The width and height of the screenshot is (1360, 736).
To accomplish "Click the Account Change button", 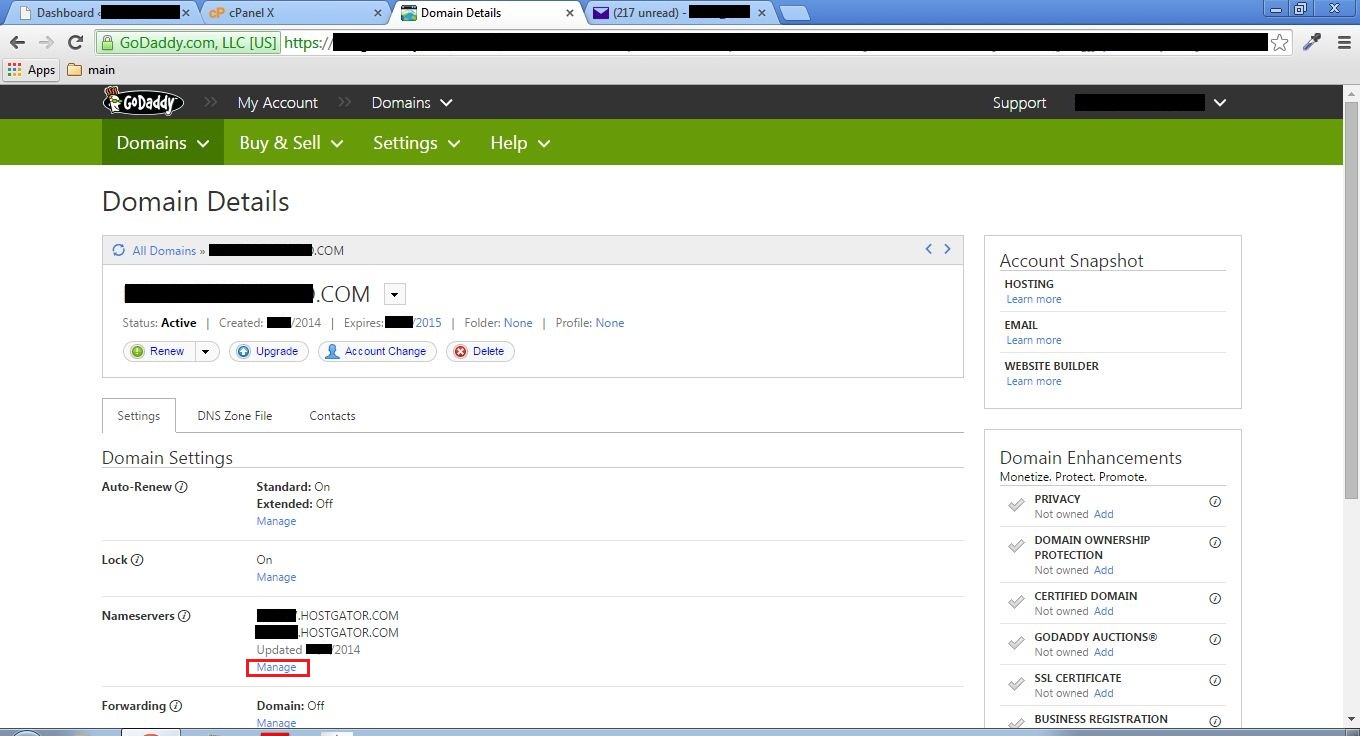I will pos(377,351).
